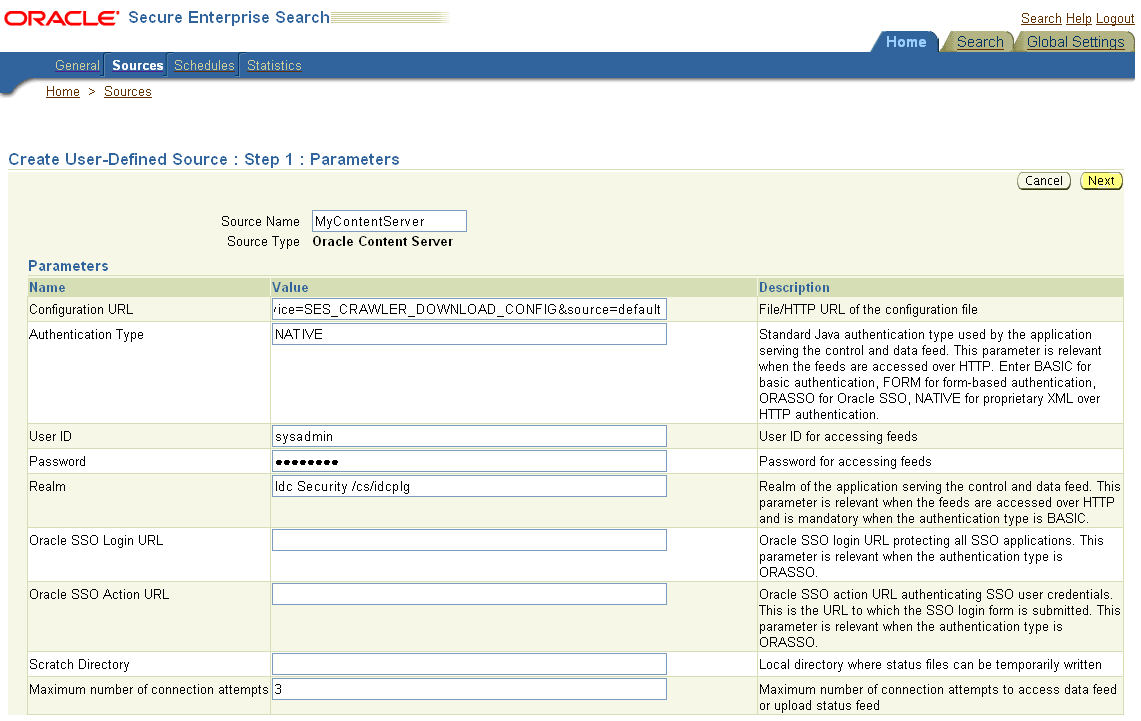Click the Password value field
Screen dimensions: 1141x721
coord(468,460)
